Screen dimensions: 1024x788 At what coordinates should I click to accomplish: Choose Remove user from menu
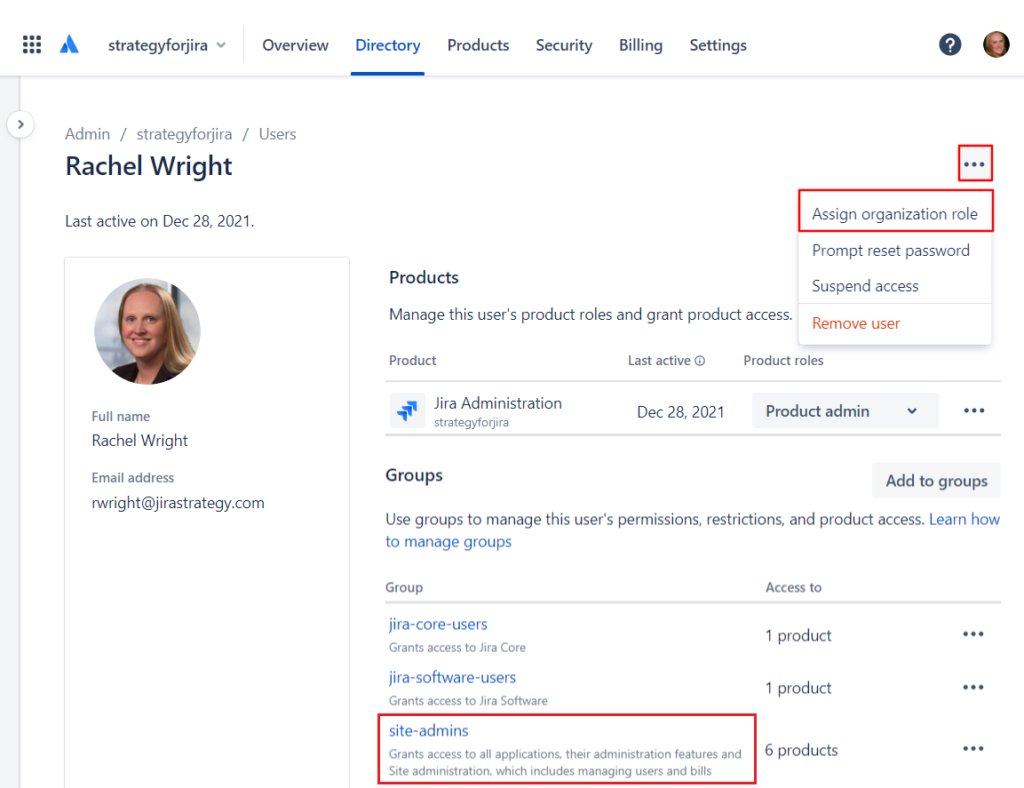(x=856, y=323)
